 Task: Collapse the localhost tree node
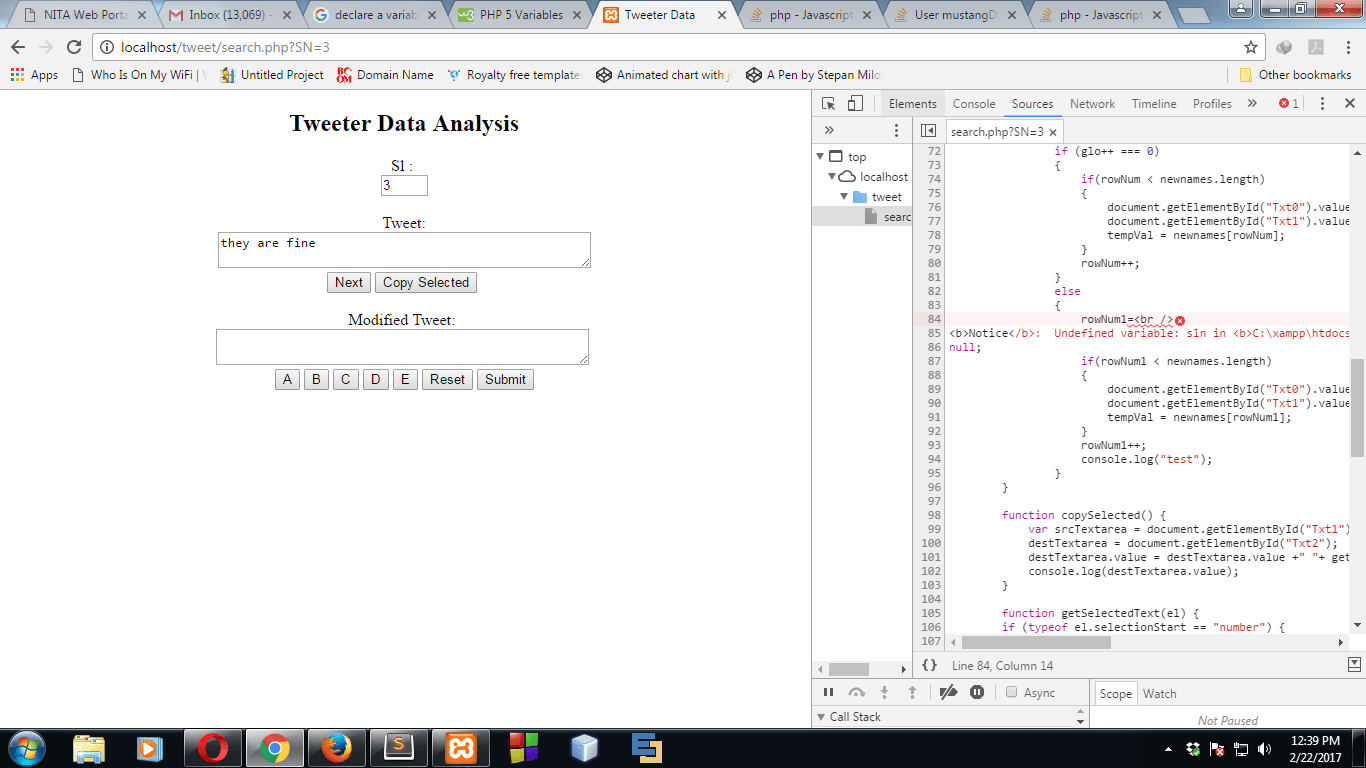831,177
